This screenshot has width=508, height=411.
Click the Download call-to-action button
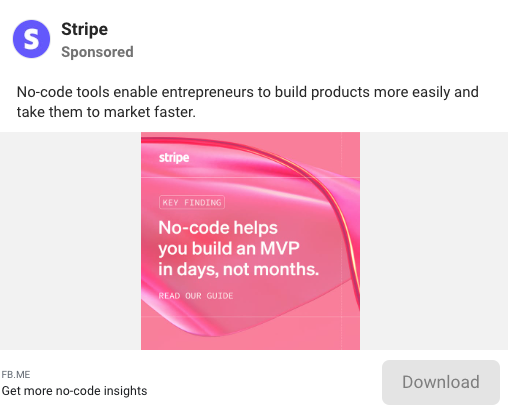(x=441, y=382)
